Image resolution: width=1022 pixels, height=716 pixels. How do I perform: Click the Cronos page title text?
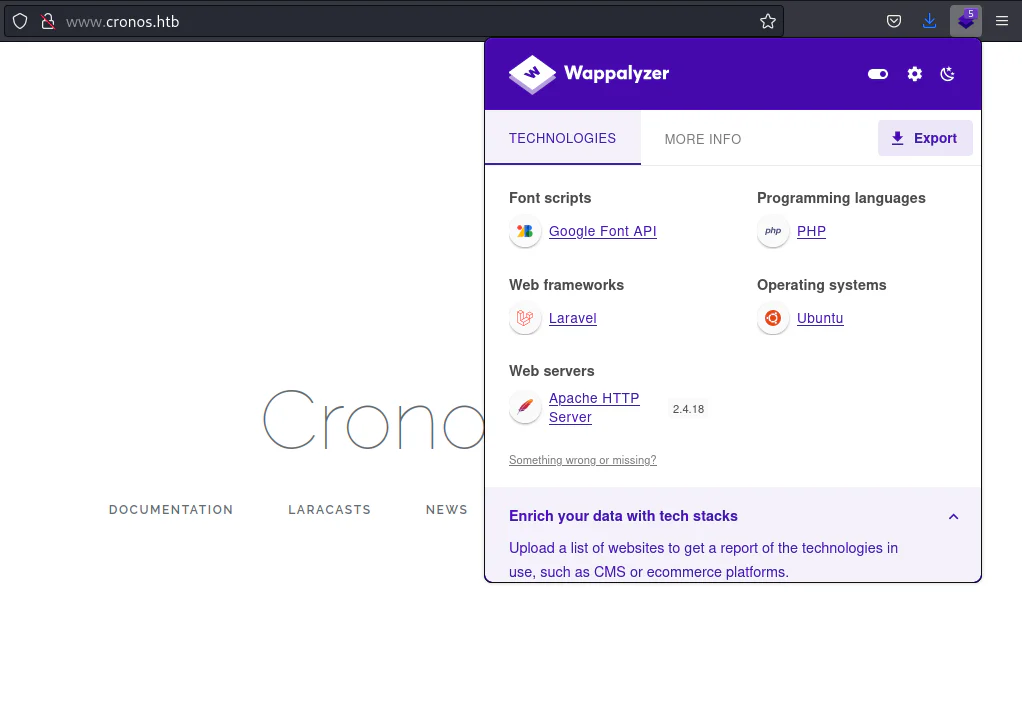click(373, 420)
